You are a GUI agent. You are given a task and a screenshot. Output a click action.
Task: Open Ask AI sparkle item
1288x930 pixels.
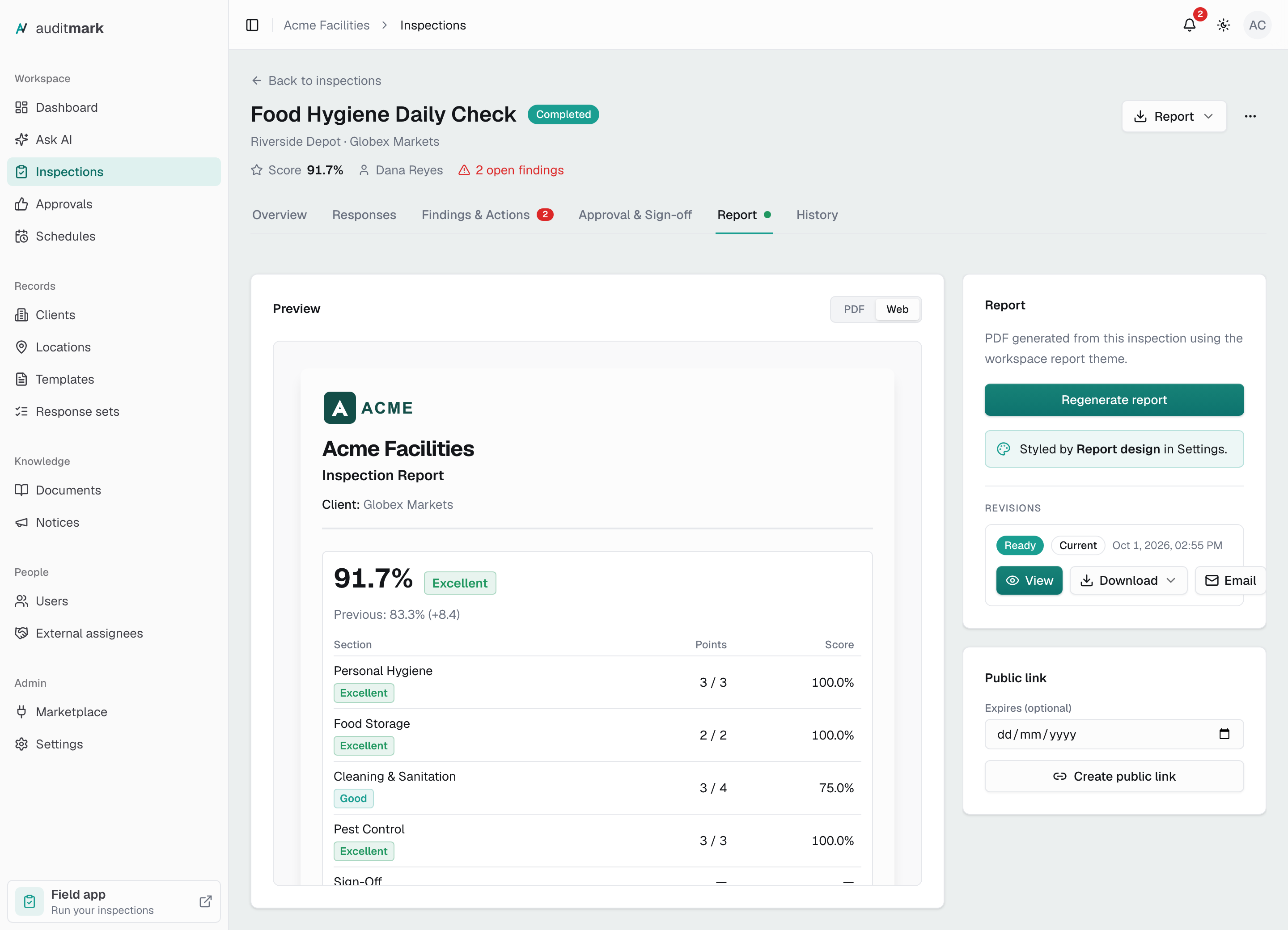pyautogui.click(x=114, y=139)
